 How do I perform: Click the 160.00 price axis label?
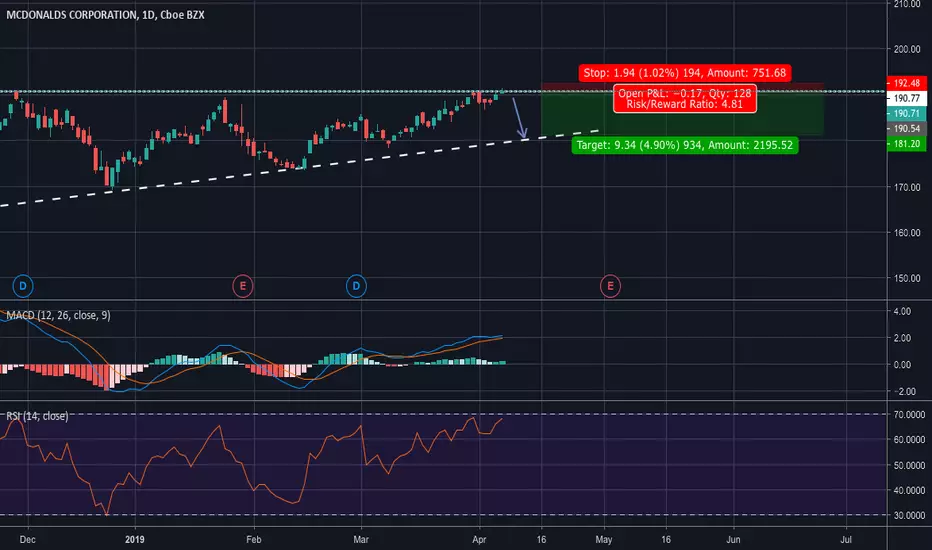click(x=907, y=233)
